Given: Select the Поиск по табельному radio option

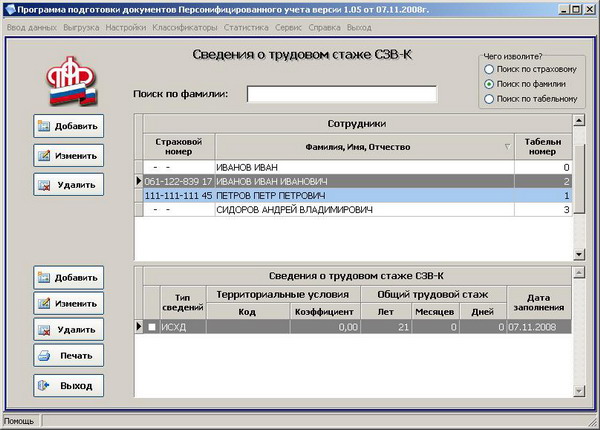Looking at the screenshot, I should coord(489,99).
